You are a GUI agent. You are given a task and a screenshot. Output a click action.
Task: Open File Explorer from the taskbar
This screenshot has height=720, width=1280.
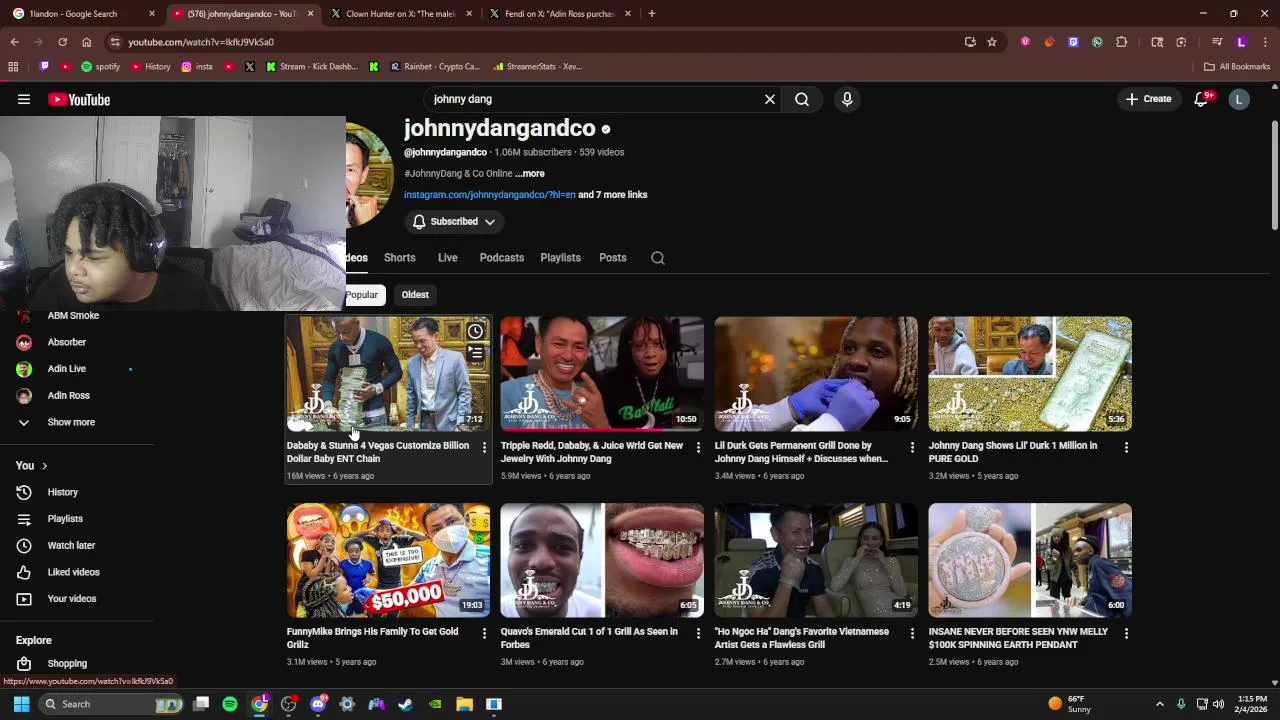tap(464, 704)
